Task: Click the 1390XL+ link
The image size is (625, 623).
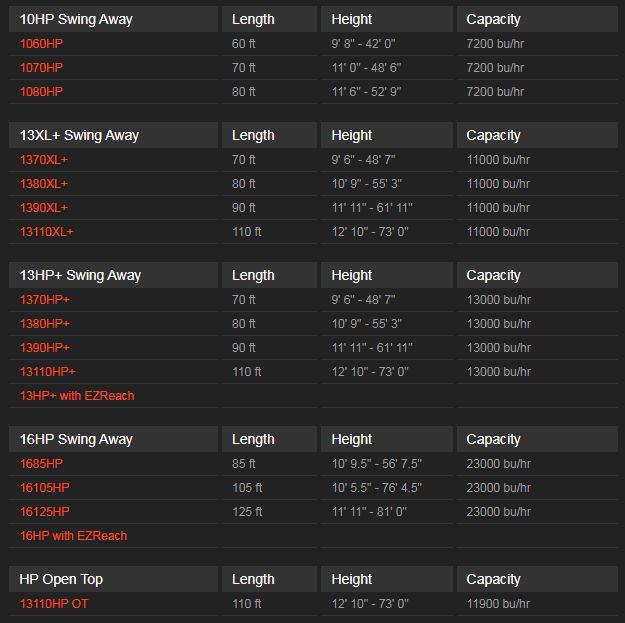Action: tap(44, 208)
